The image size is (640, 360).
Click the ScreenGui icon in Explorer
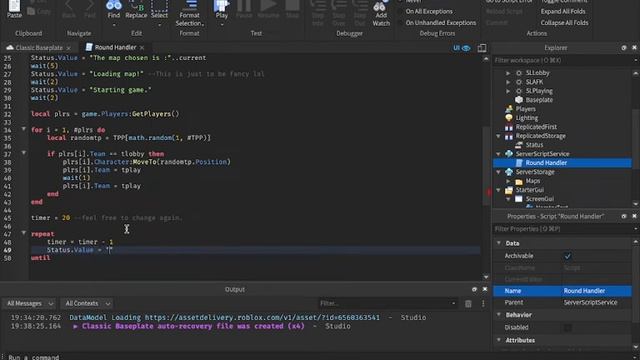point(519,199)
